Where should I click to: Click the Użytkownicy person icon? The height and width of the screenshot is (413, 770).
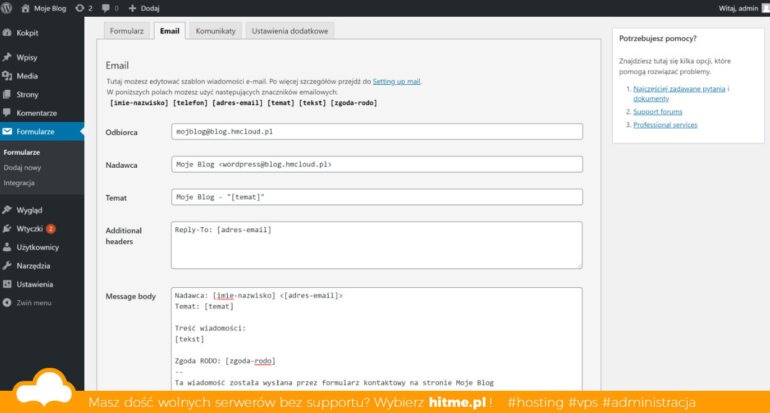7,247
